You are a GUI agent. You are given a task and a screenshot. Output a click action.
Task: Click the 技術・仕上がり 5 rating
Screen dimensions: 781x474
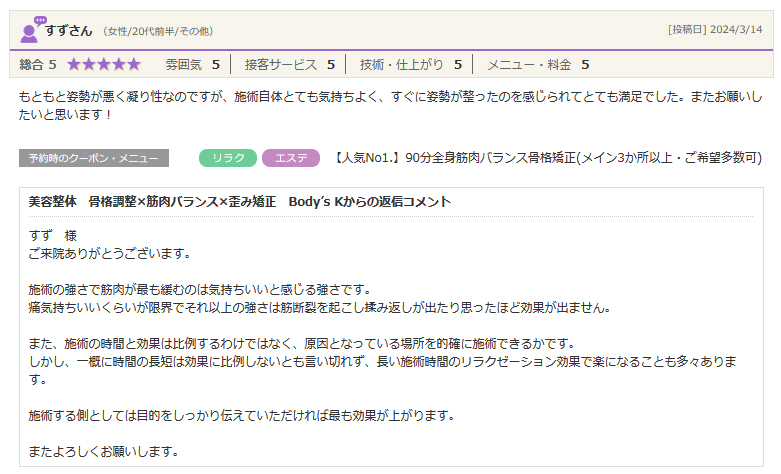tap(410, 65)
